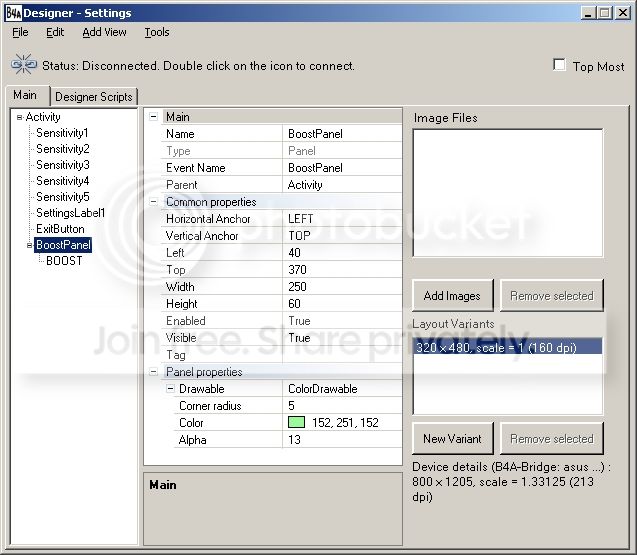Select ExitButton in the view tree

(60, 229)
